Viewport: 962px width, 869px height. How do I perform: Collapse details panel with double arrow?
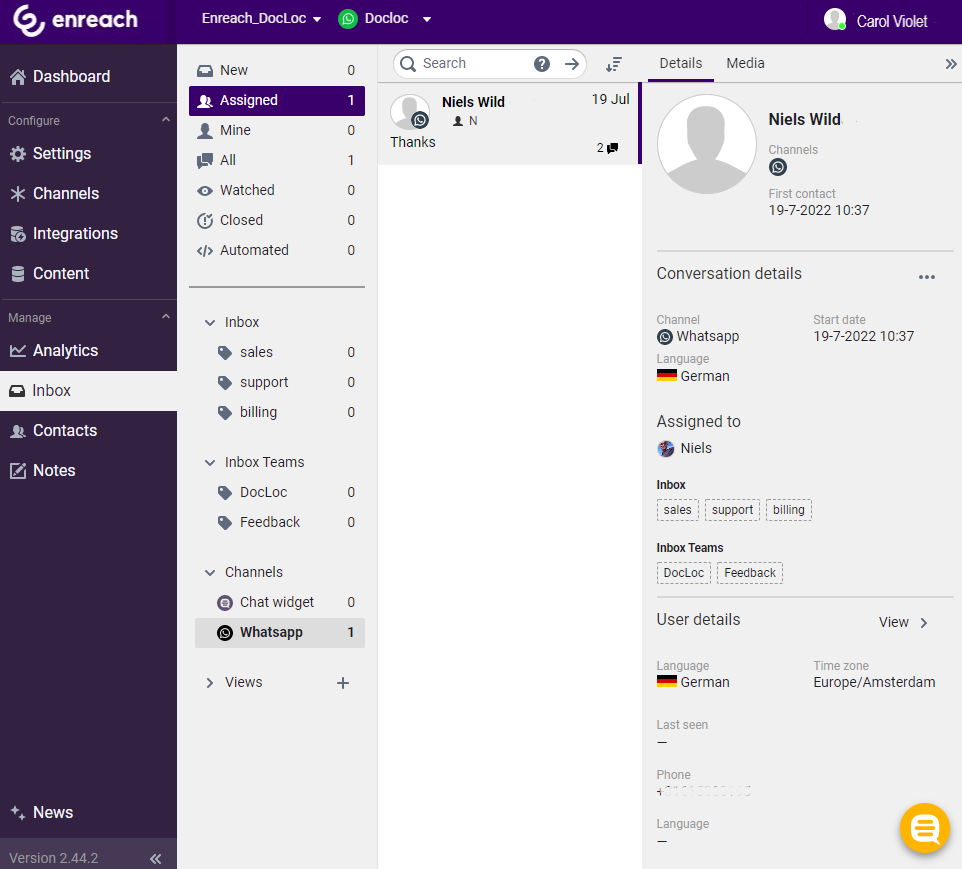(950, 64)
